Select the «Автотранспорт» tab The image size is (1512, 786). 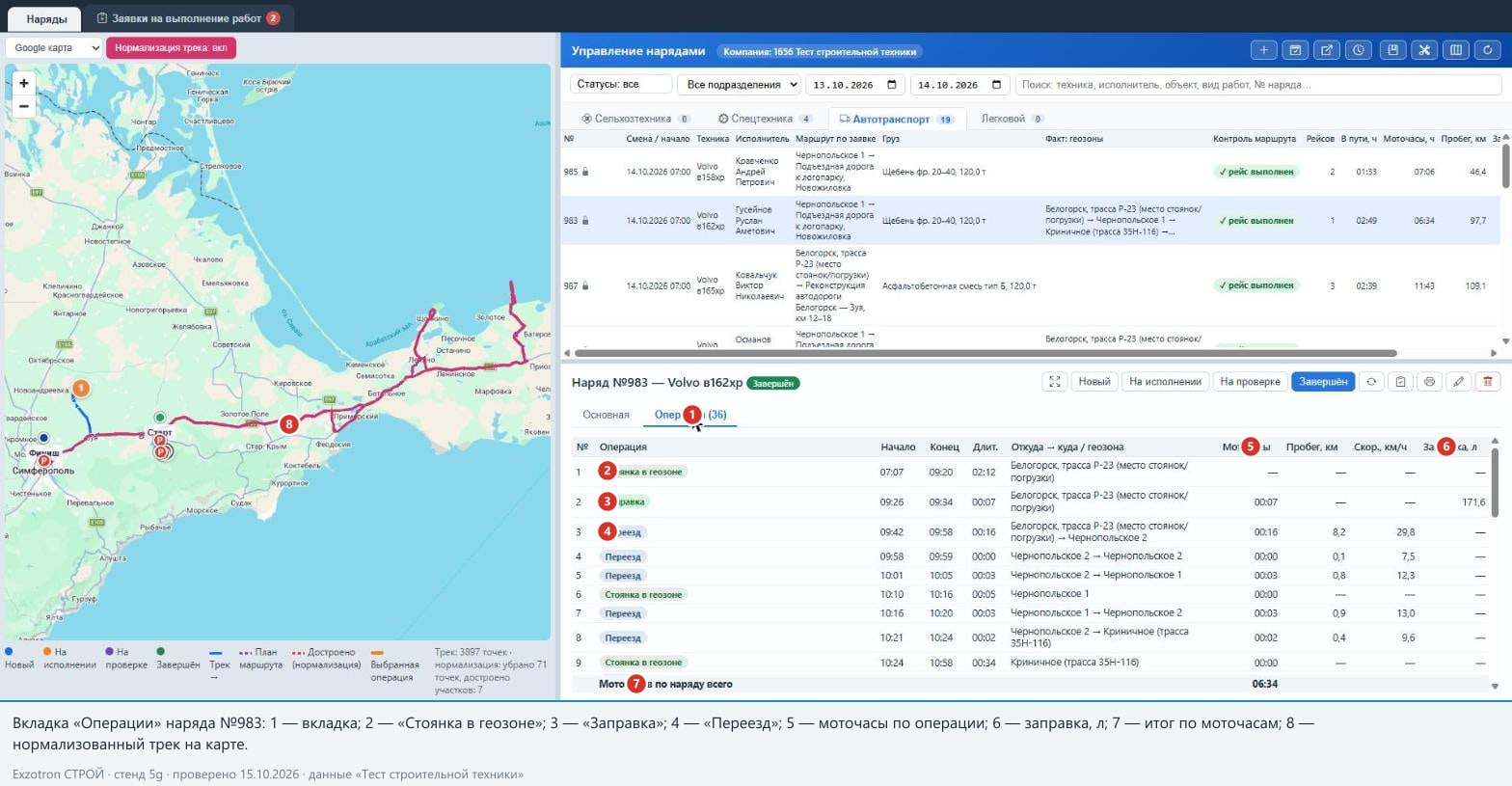[x=896, y=120]
